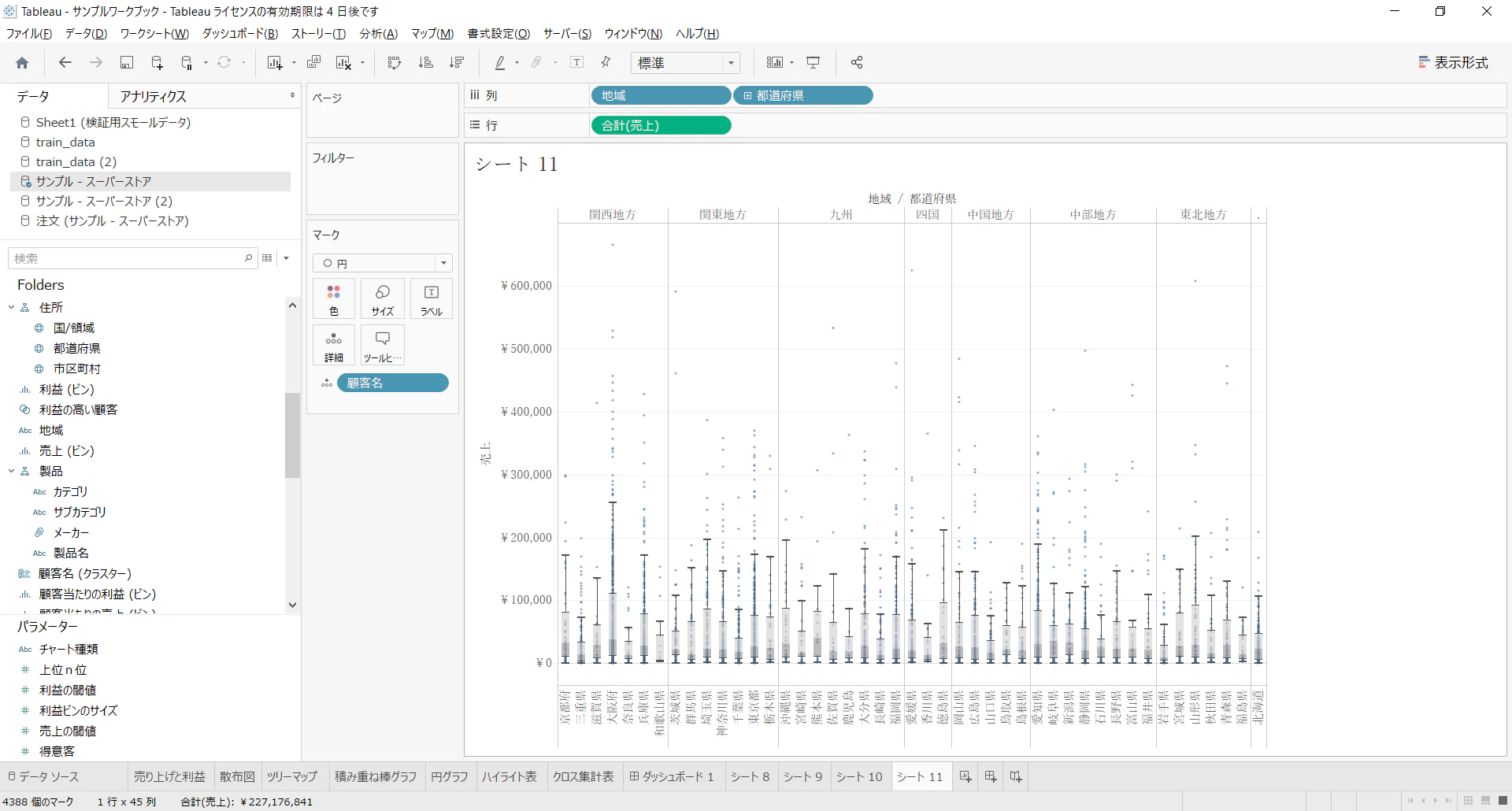Add a new data source icon

pyautogui.click(x=157, y=63)
